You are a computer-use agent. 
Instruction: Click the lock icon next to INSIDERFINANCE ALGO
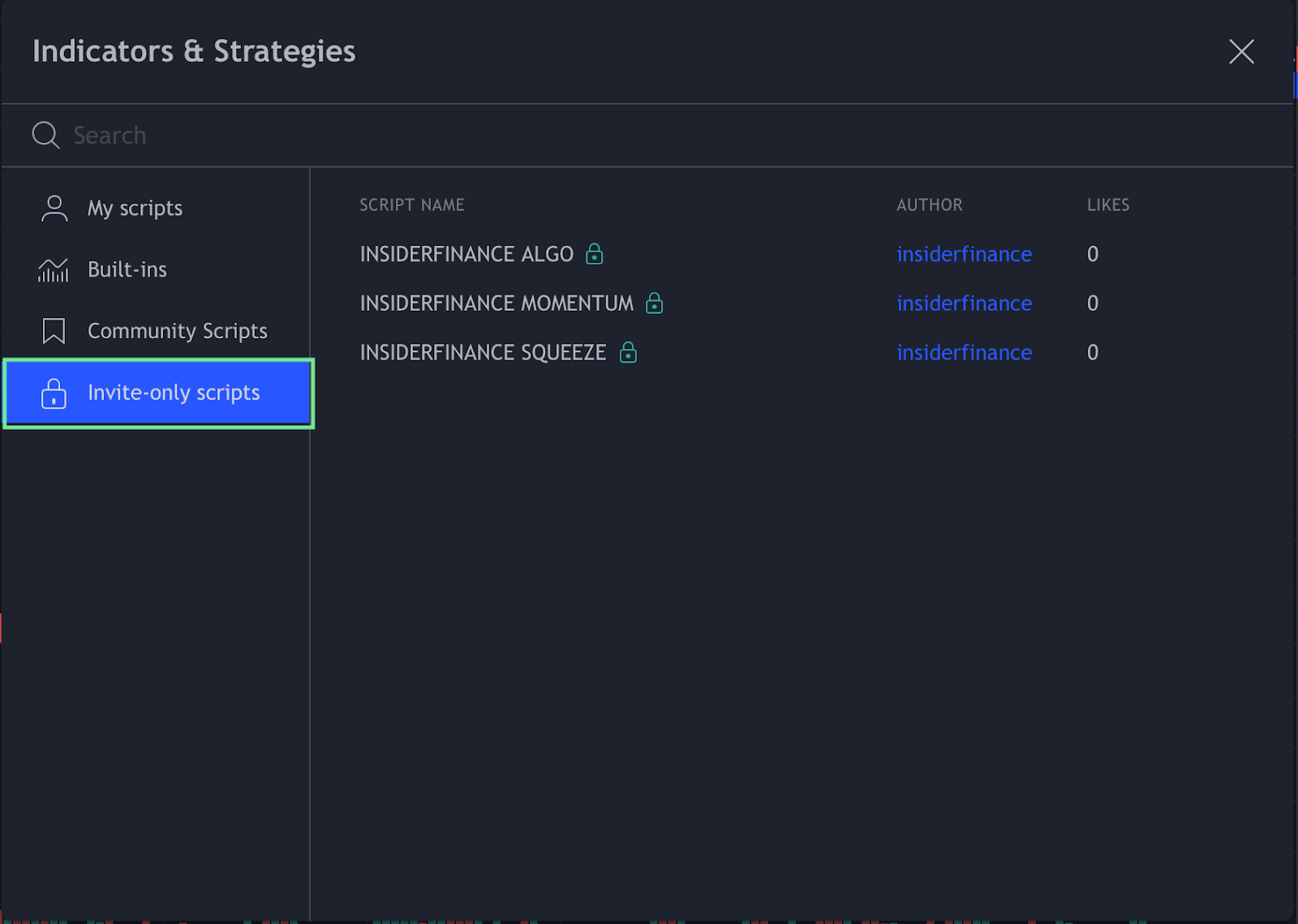click(x=595, y=254)
